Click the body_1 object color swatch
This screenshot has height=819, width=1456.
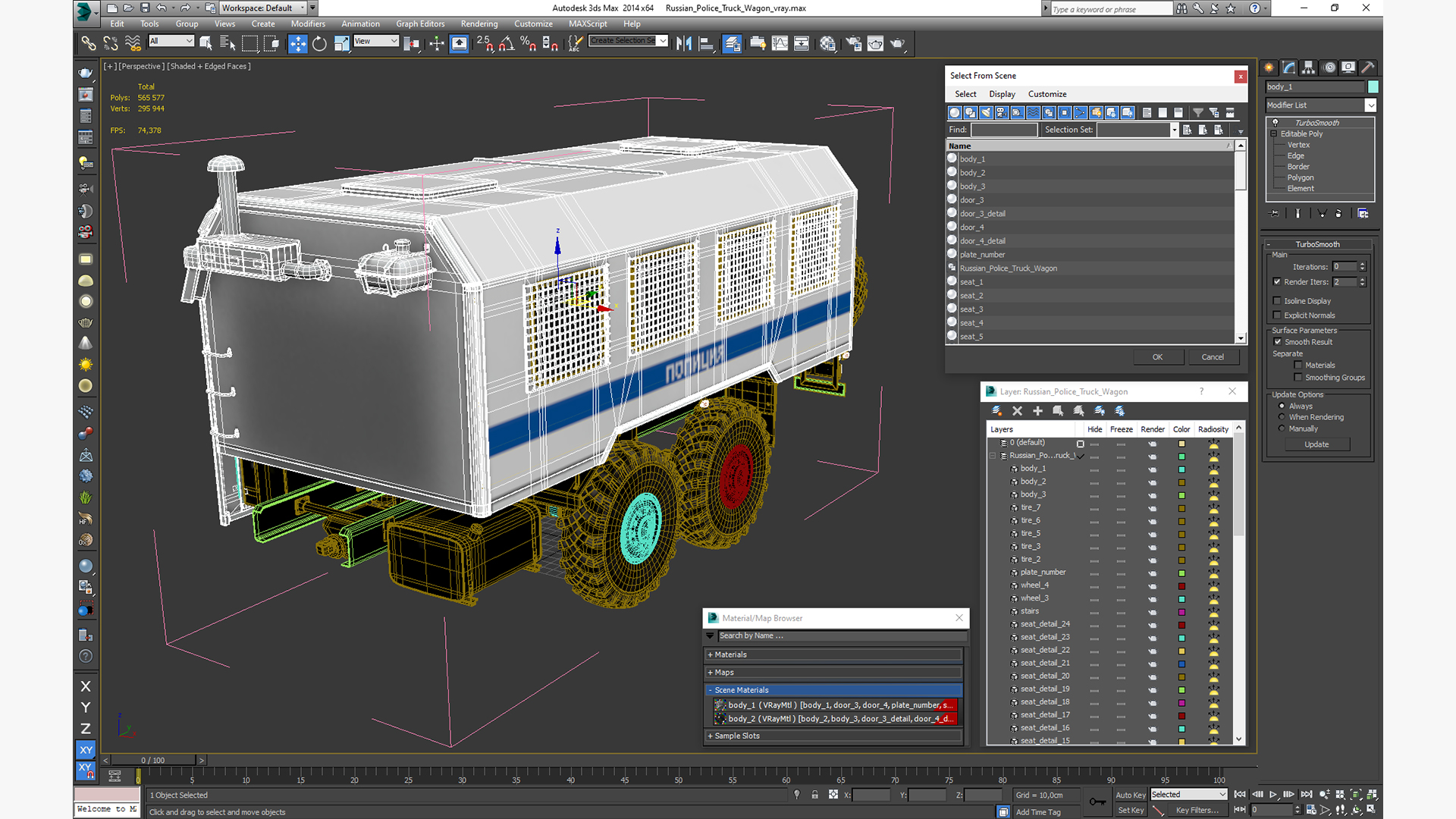point(1373,87)
